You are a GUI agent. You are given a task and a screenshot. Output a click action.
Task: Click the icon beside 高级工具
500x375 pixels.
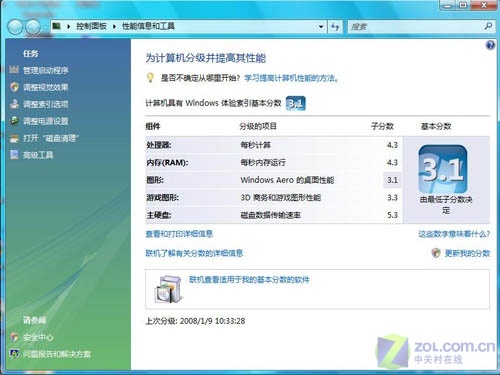(14, 155)
